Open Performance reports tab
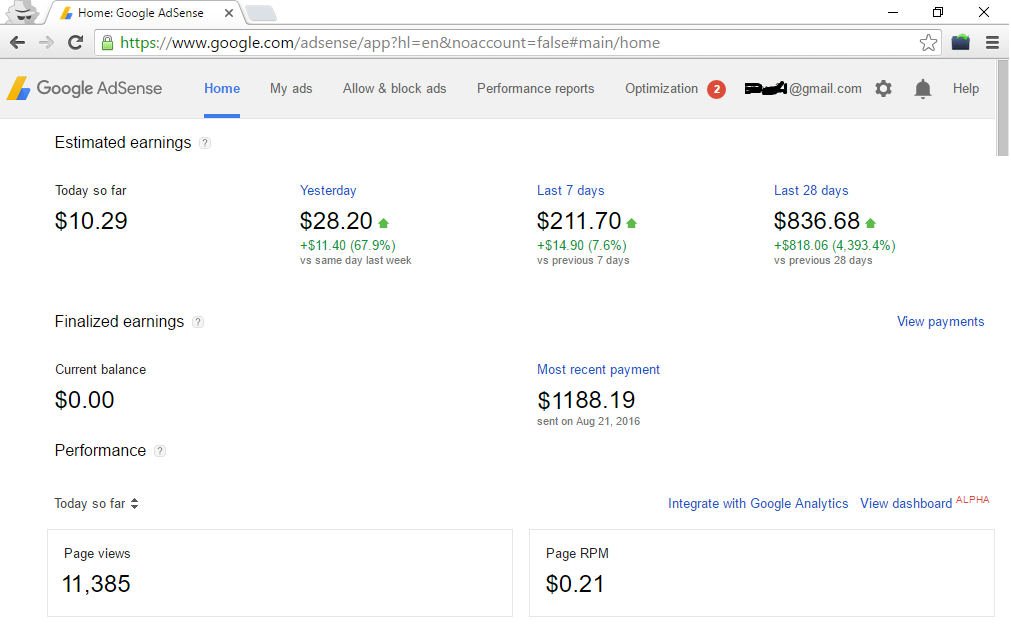The width and height of the screenshot is (1011, 641). (x=536, y=88)
